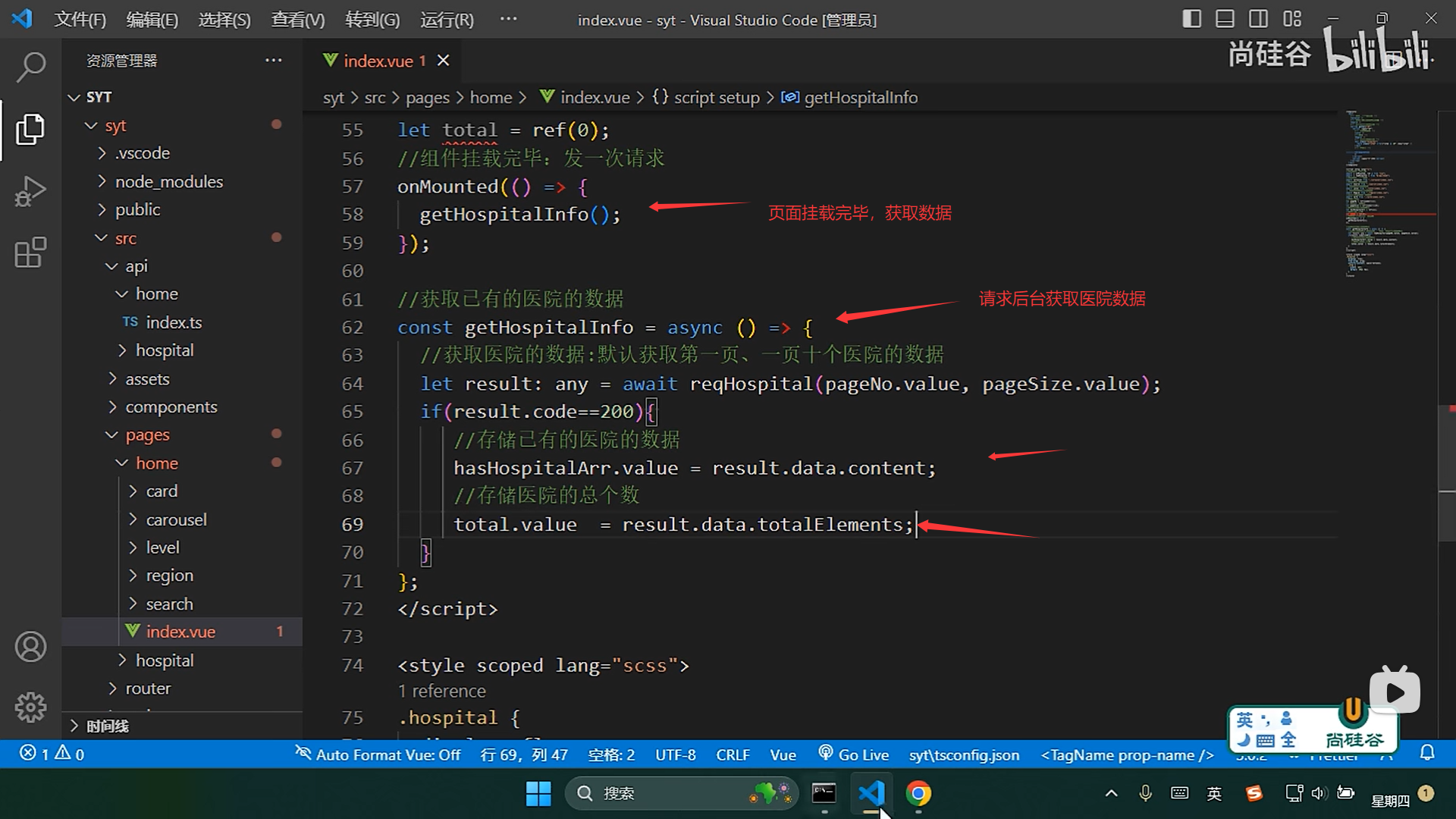
Task: Toggle Auto Format Vue Off status item
Action: click(378, 755)
